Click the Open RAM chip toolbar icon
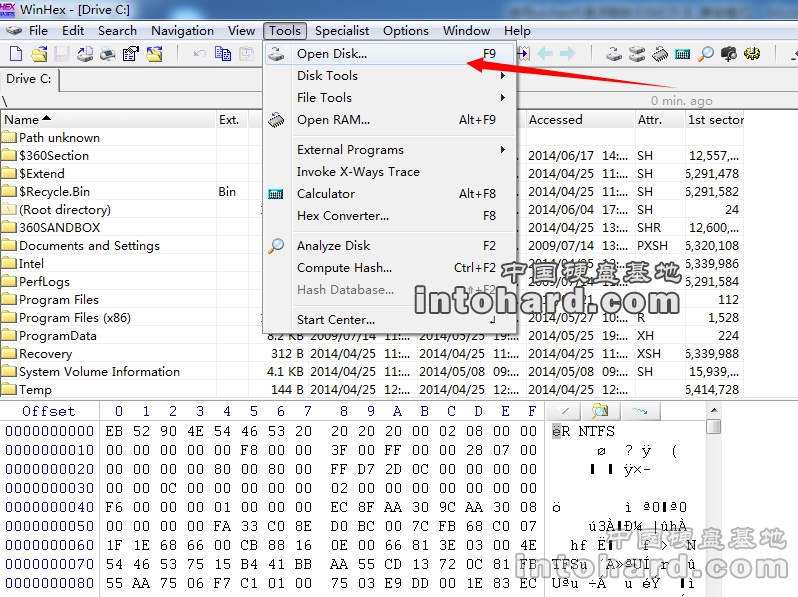 (660, 53)
